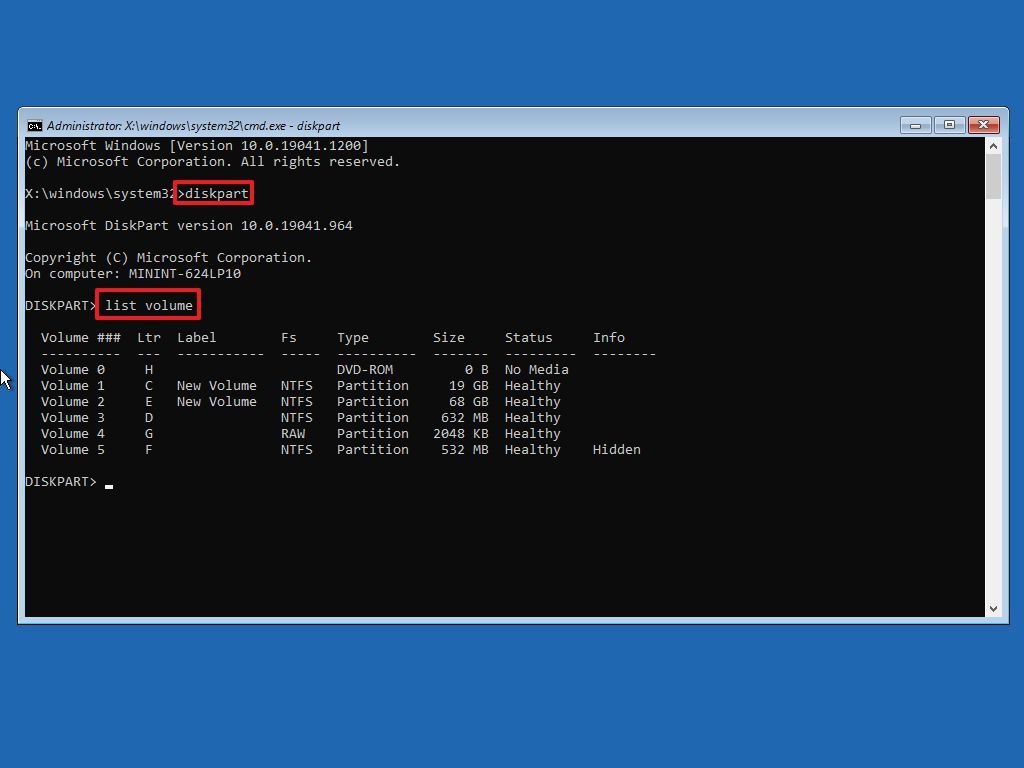Select the Volume 1 C drive row
The image size is (1024, 768).
(x=300, y=385)
